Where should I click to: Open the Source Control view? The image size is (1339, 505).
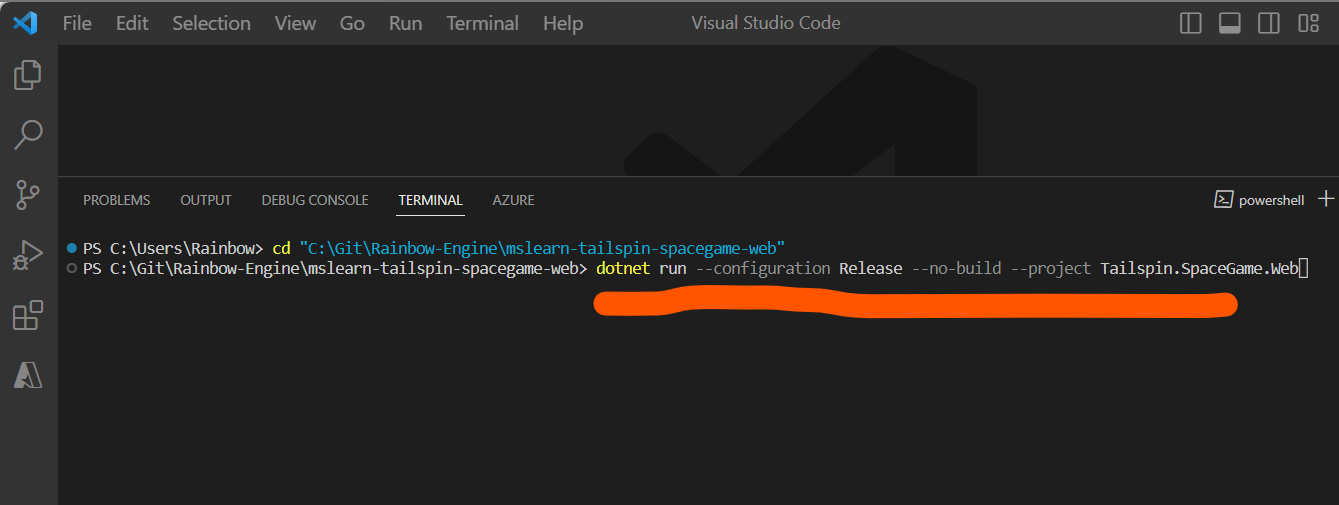[x=27, y=195]
